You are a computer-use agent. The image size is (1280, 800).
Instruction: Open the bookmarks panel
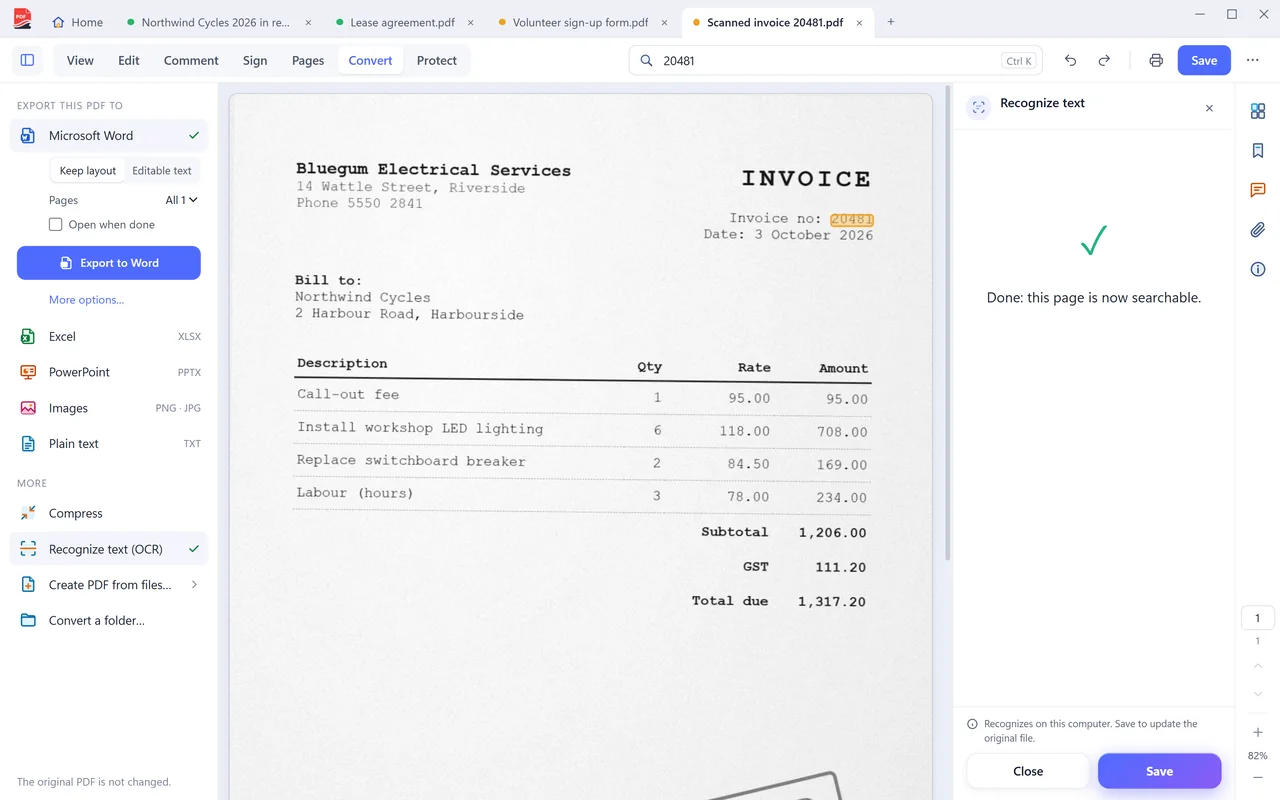pyautogui.click(x=1258, y=151)
